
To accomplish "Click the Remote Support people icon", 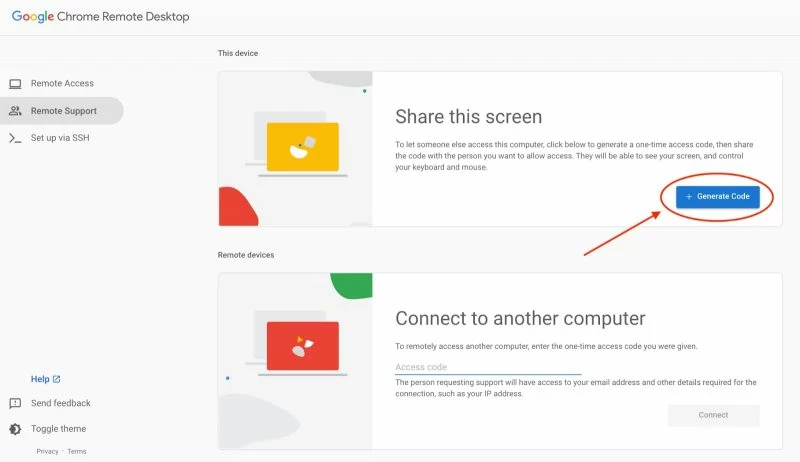I will pyautogui.click(x=15, y=111).
